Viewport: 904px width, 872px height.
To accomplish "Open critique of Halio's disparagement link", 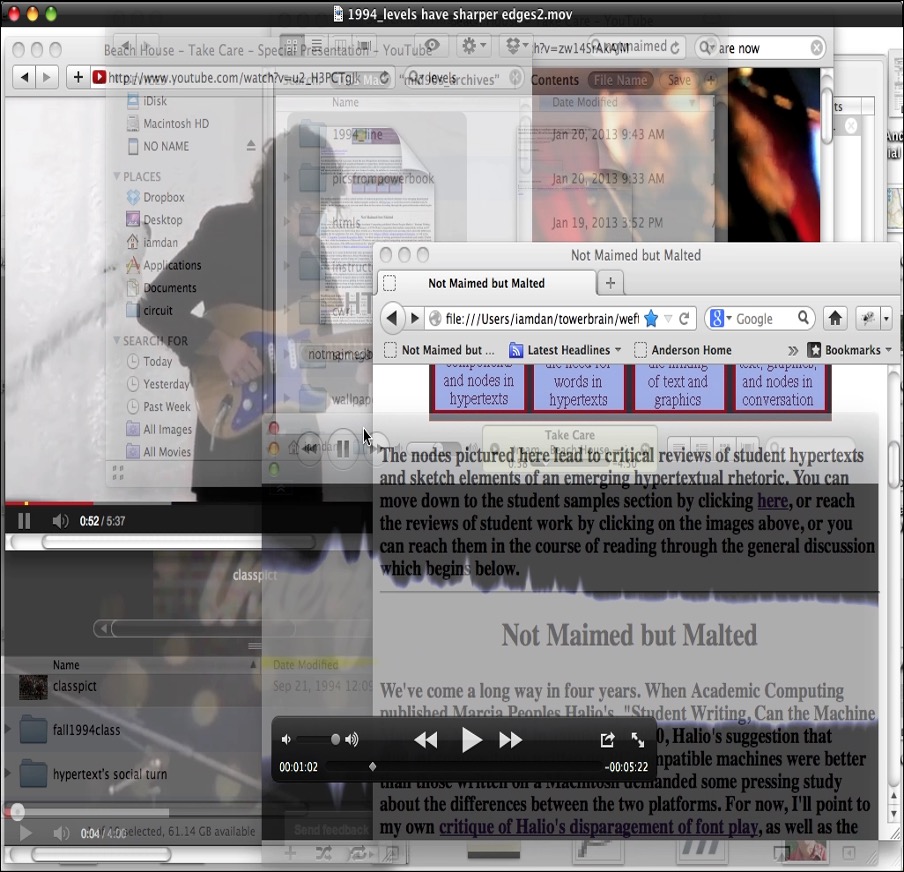I will (598, 827).
